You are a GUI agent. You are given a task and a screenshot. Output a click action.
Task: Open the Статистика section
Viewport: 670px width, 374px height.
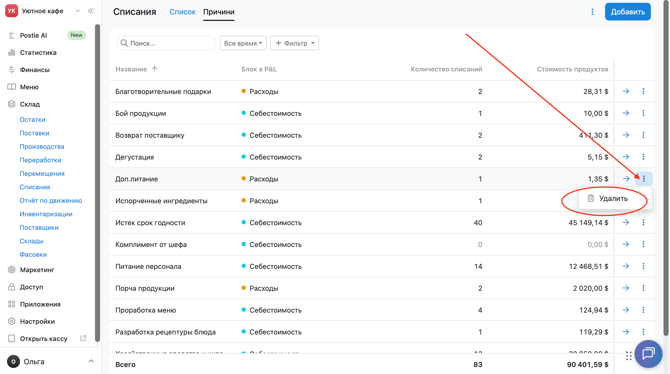(x=38, y=53)
